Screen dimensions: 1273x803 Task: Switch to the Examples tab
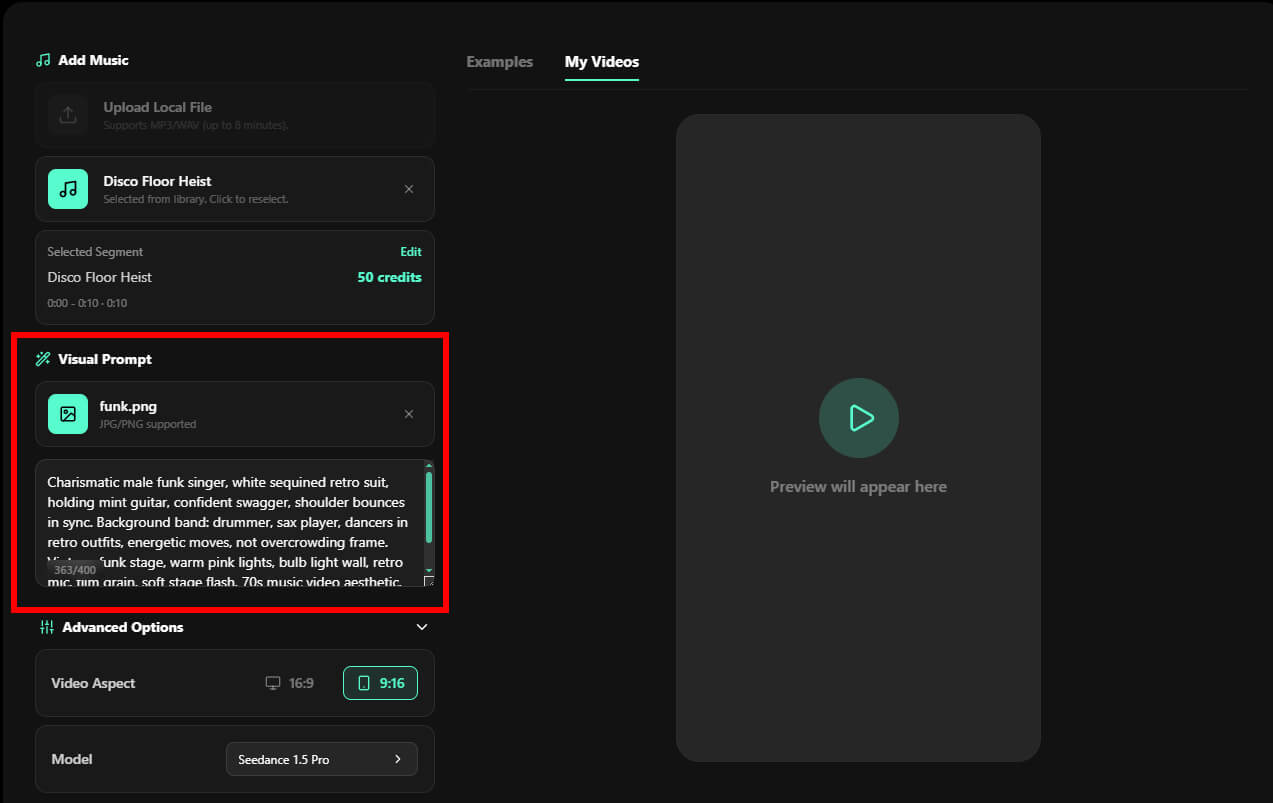click(500, 62)
